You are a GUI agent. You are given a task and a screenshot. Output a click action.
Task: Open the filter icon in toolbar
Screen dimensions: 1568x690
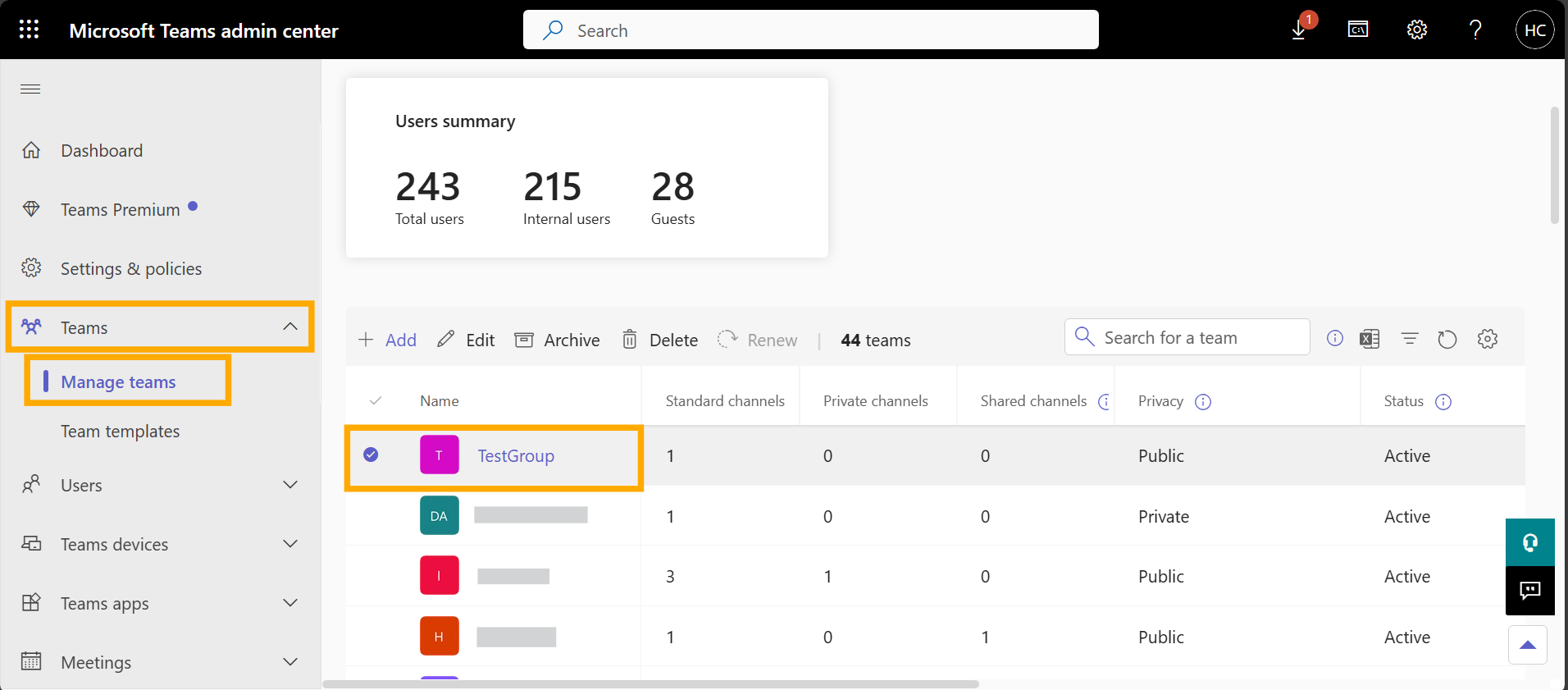(x=1410, y=339)
